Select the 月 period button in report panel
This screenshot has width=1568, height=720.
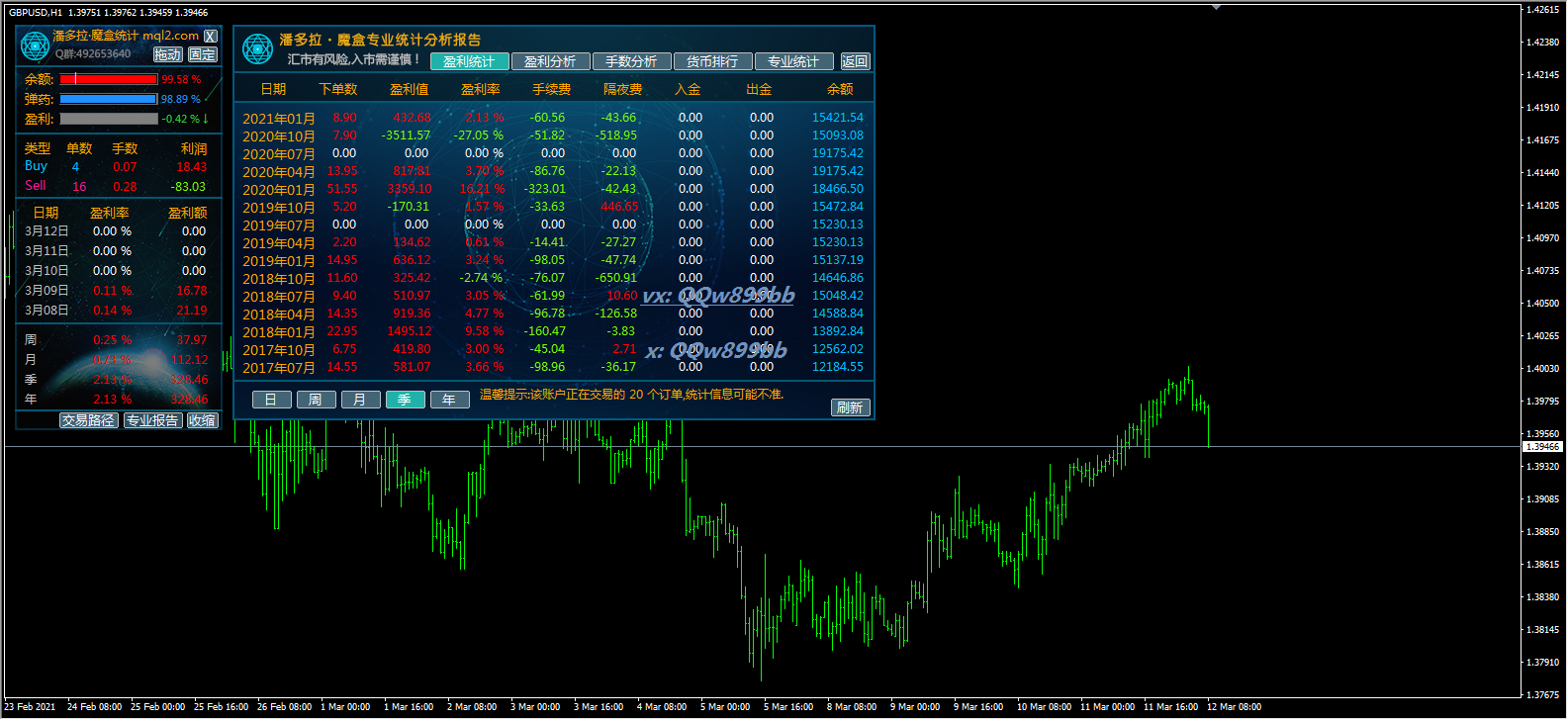tap(360, 400)
